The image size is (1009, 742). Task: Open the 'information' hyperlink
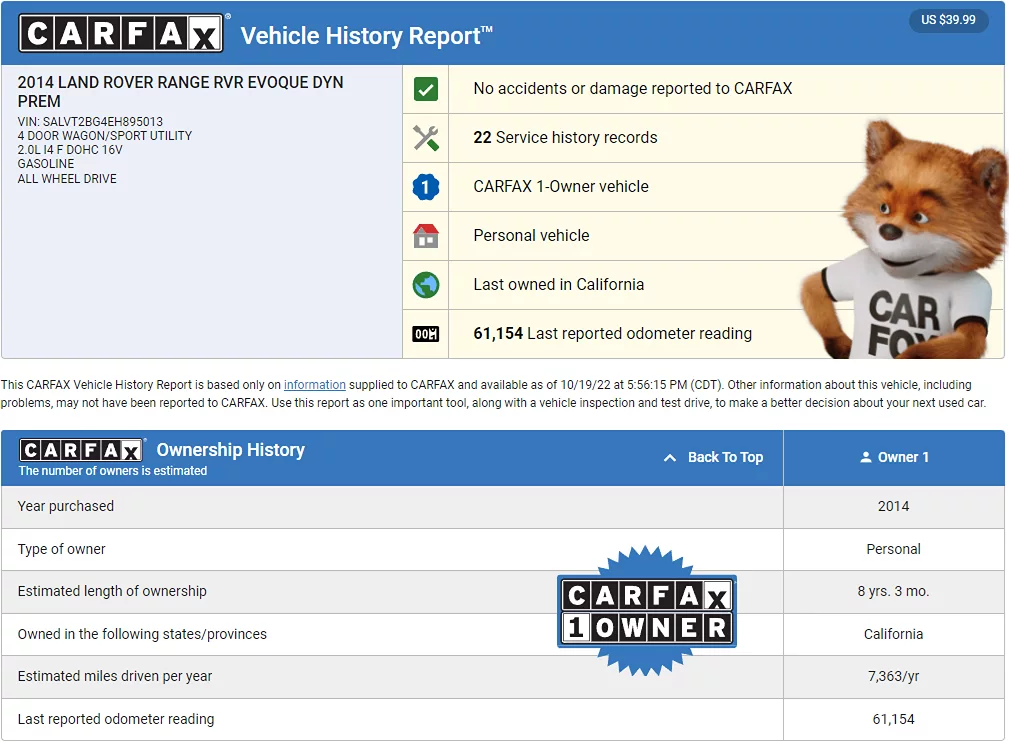[x=314, y=385]
